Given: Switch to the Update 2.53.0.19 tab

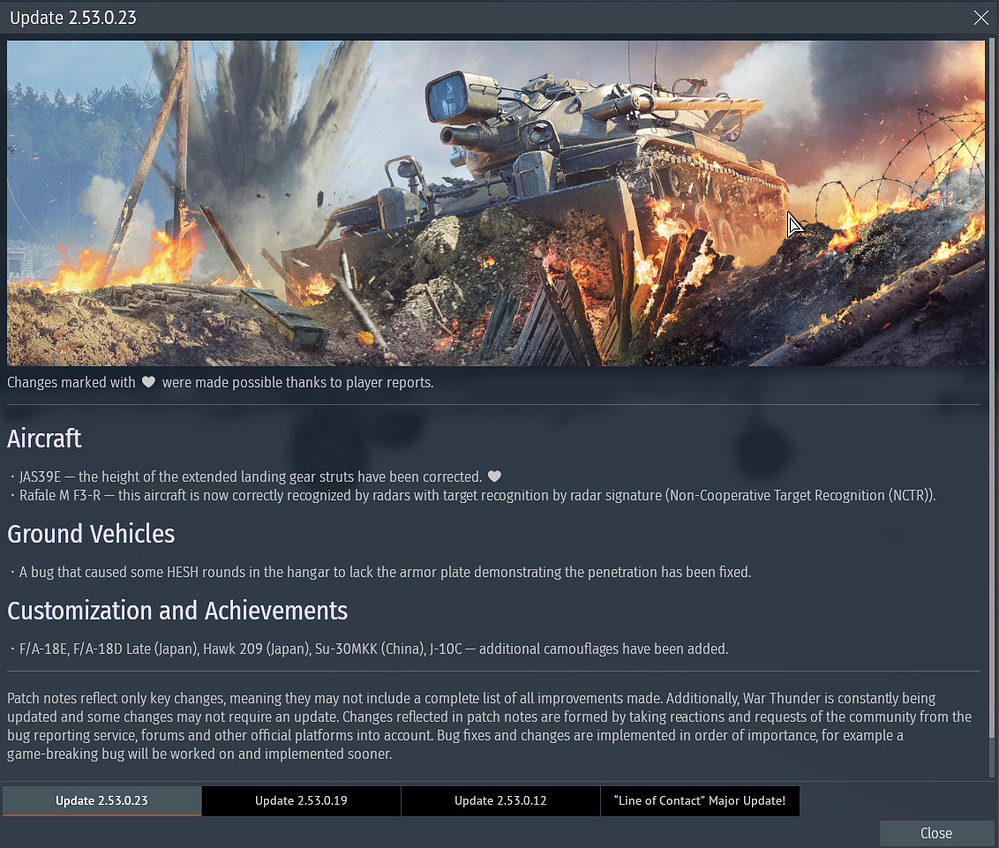Looking at the screenshot, I should point(301,800).
